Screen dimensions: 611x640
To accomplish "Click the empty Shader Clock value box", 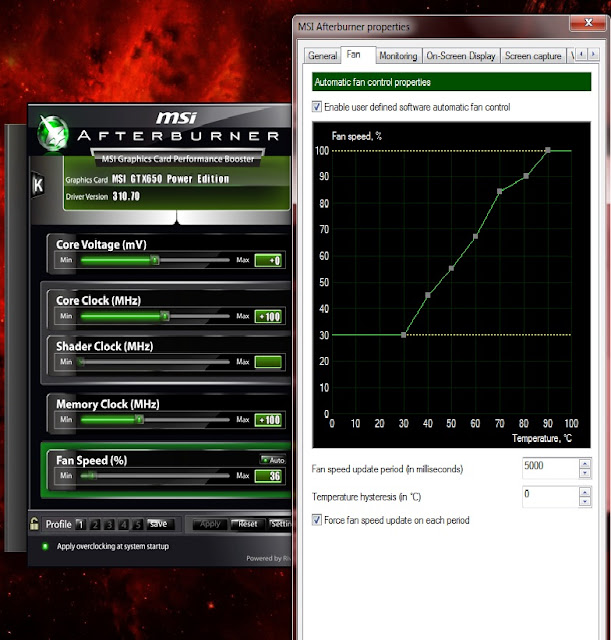I will click(268, 362).
